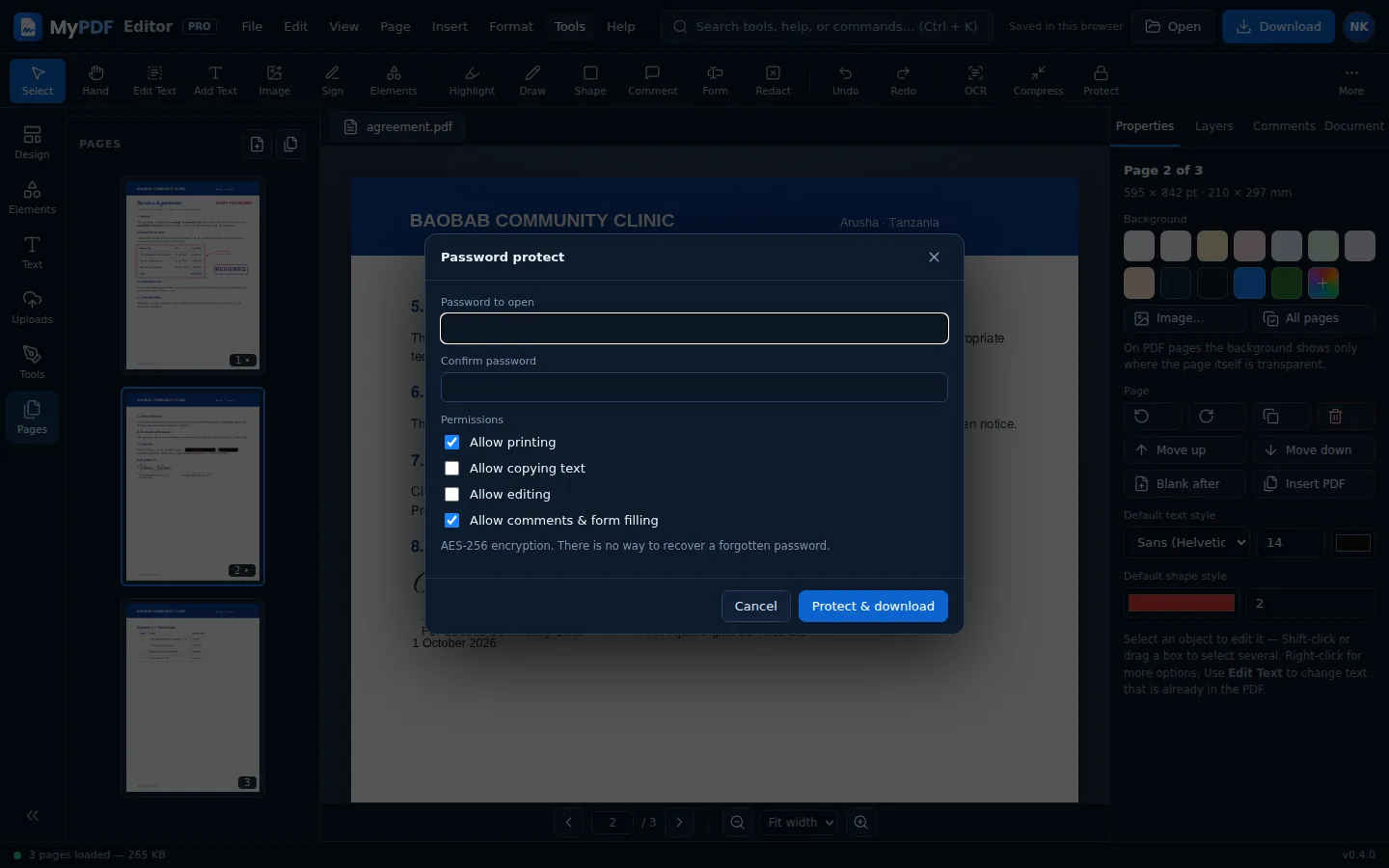
Task: Toggle Allow printing permission
Action: click(451, 443)
